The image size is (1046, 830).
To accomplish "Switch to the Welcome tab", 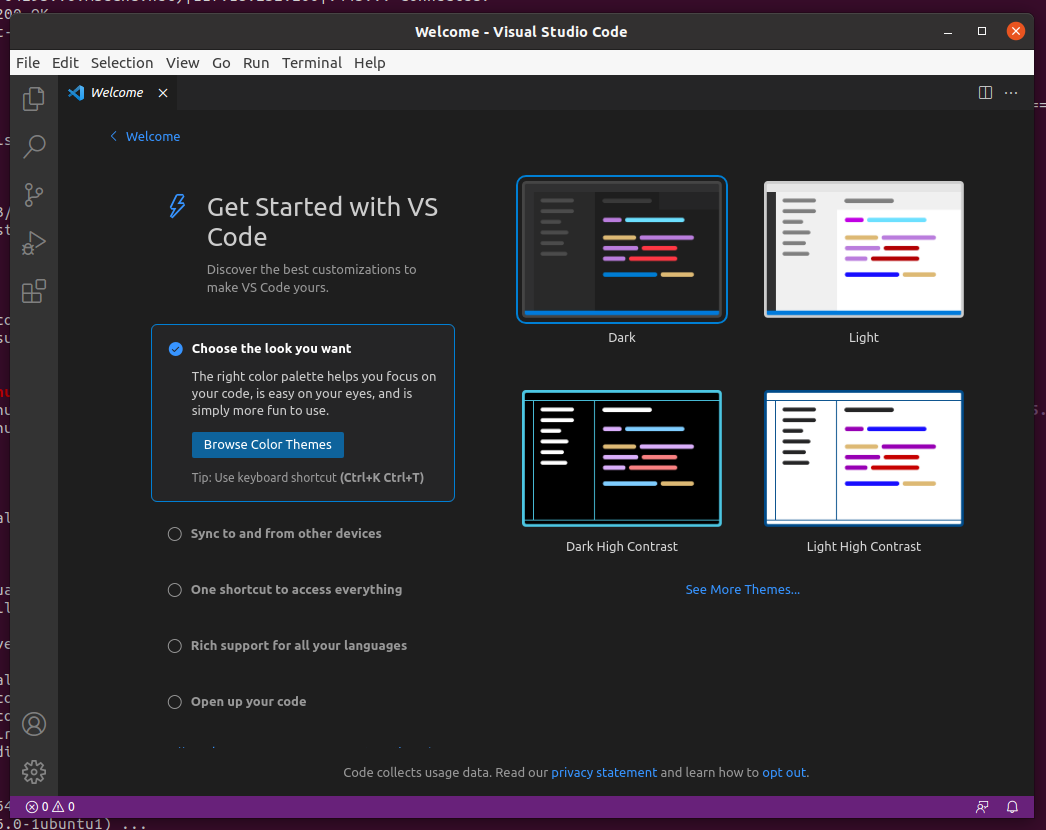I will pyautogui.click(x=117, y=93).
